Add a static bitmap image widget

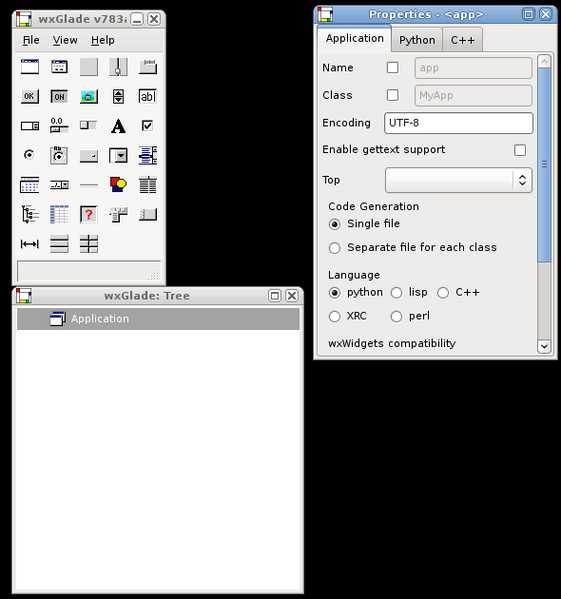click(x=89, y=96)
